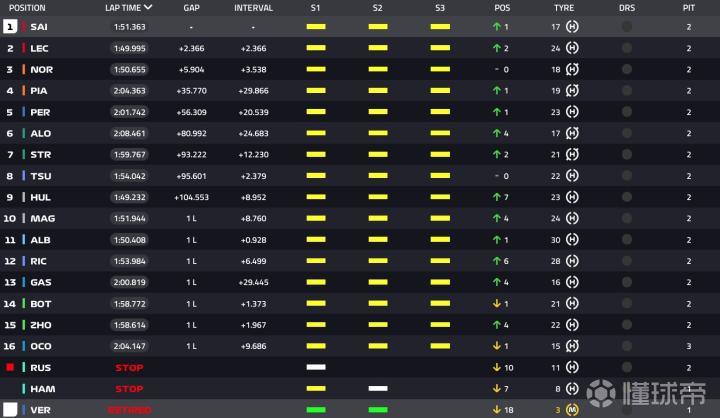Click the green S1 sector bar for VER
The image size is (720, 418).
point(316,410)
